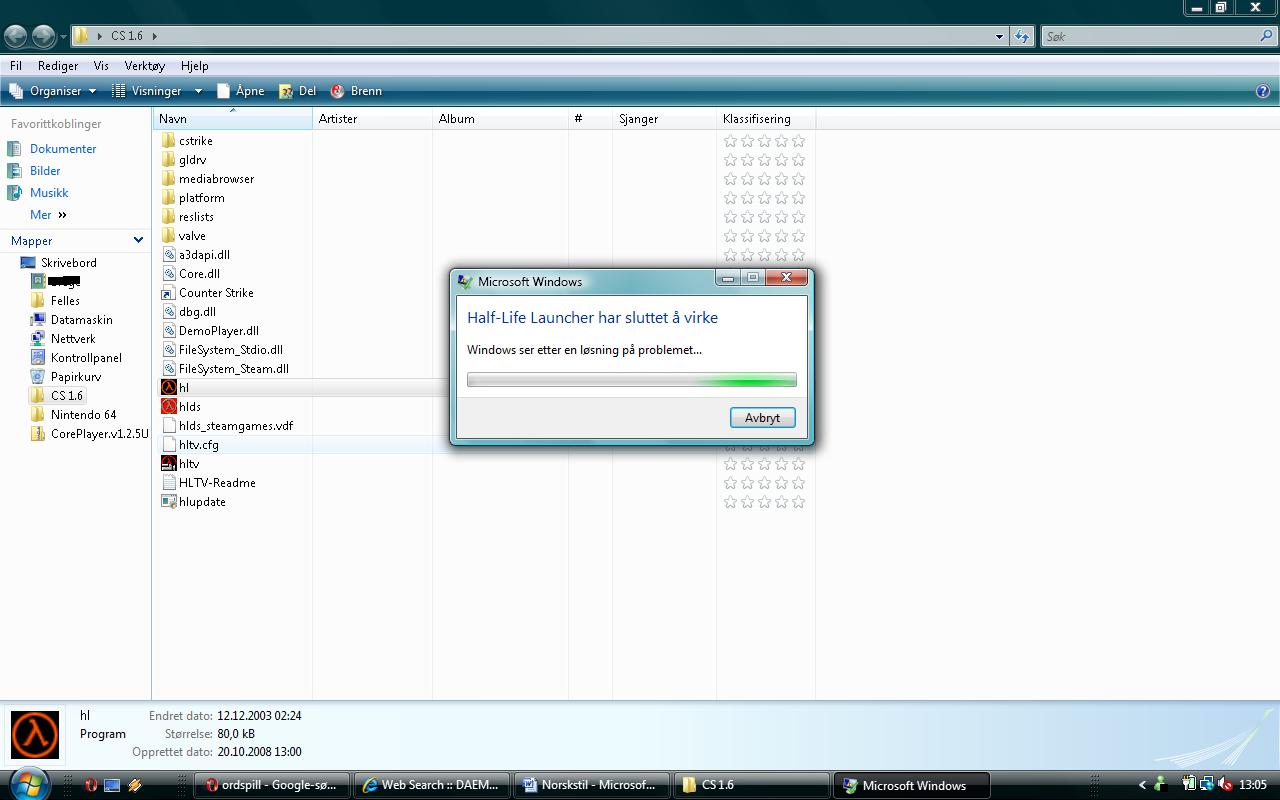This screenshot has height=800, width=1280.
Task: Select the FileSystem_Steam.dll file
Action: (233, 369)
